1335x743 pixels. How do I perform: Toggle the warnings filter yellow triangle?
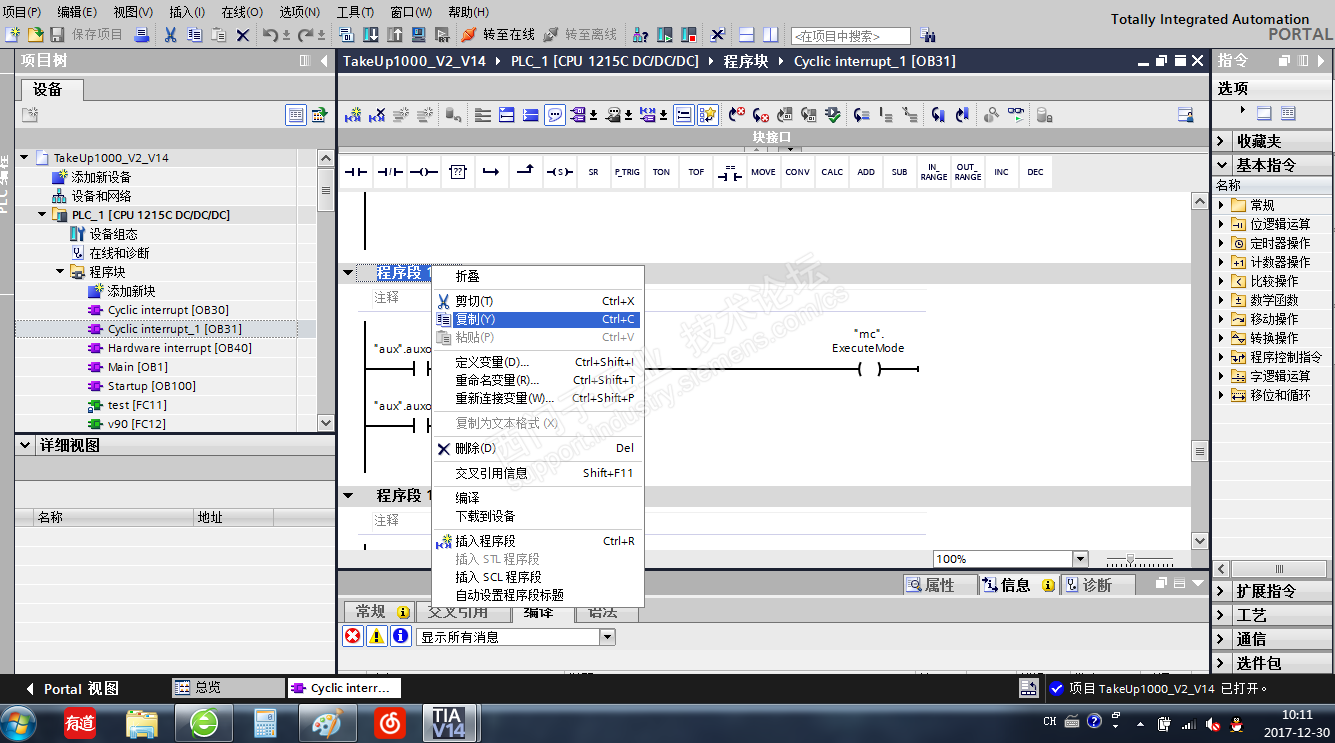(x=377, y=636)
